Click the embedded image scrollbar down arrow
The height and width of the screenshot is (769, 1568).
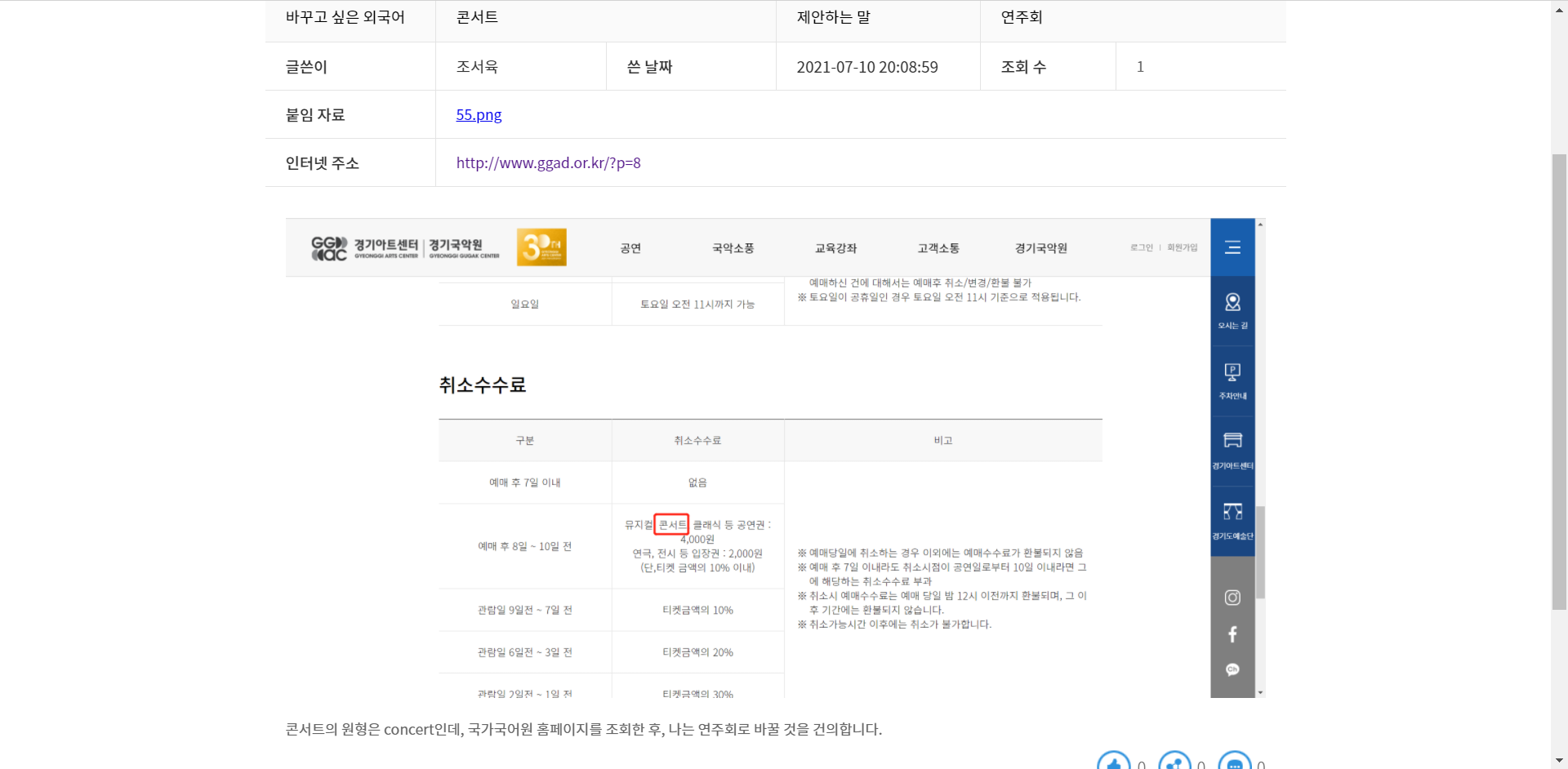[x=1260, y=692]
